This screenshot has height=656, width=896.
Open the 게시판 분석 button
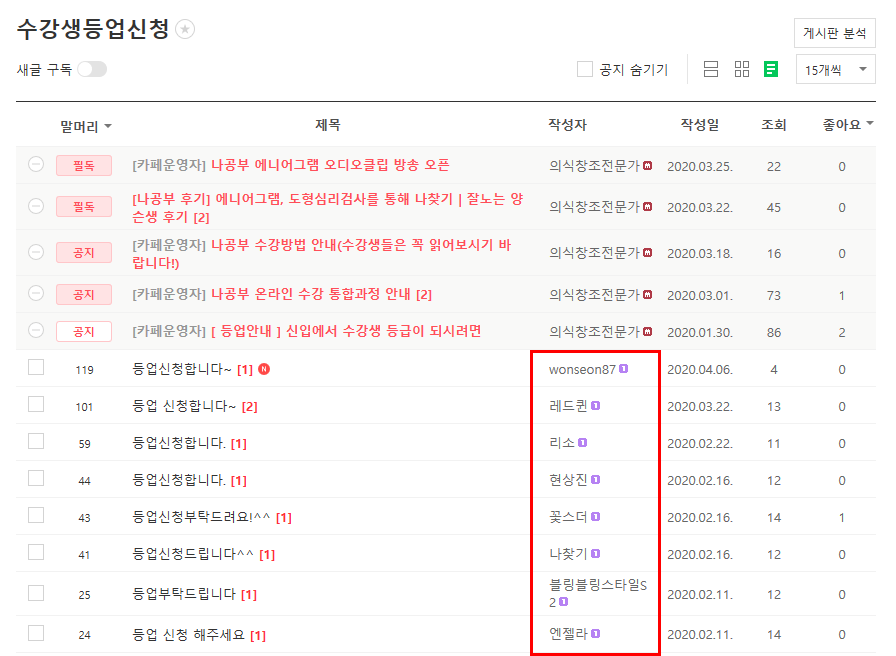click(x=834, y=33)
